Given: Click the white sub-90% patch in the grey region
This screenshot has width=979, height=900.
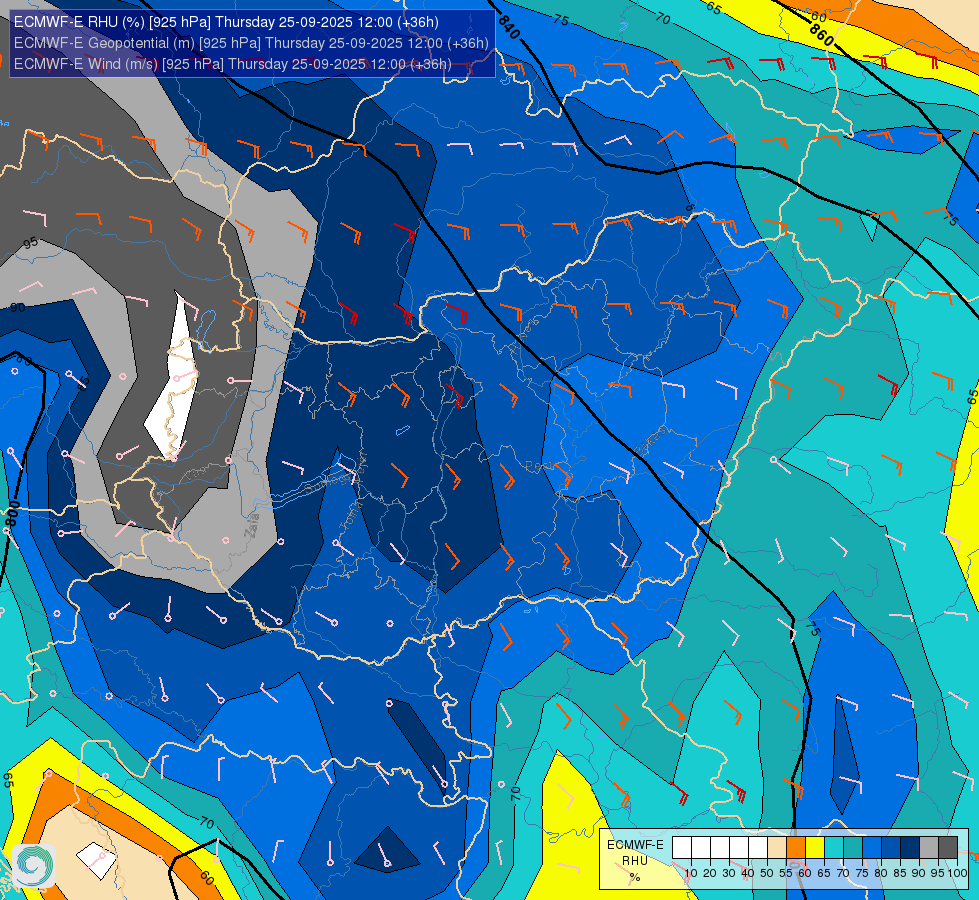Looking at the screenshot, I should pyautogui.click(x=172, y=378).
